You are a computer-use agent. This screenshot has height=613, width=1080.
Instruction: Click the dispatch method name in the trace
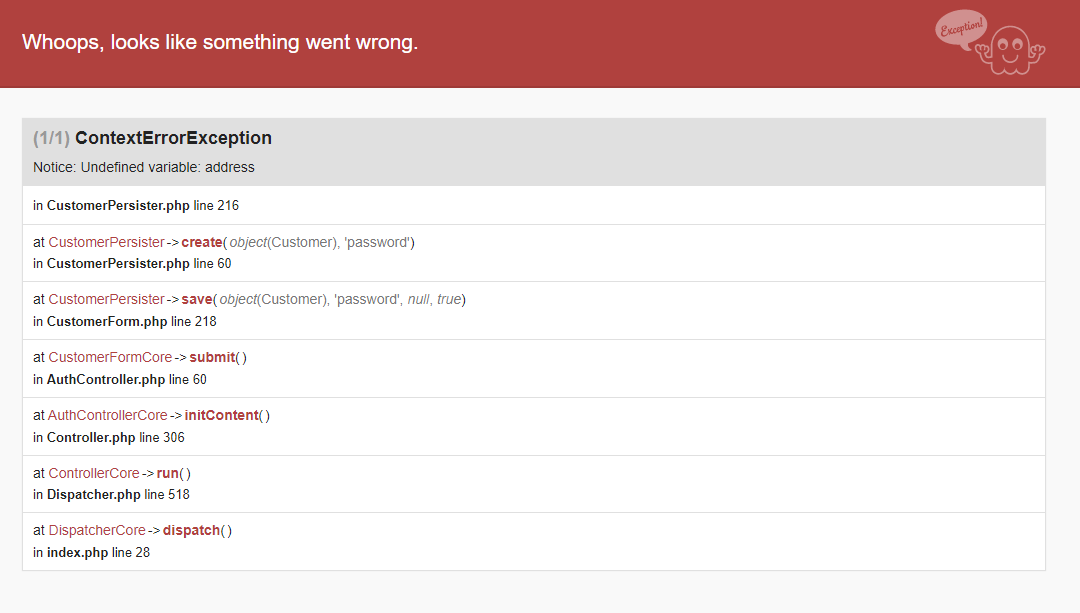click(x=191, y=530)
